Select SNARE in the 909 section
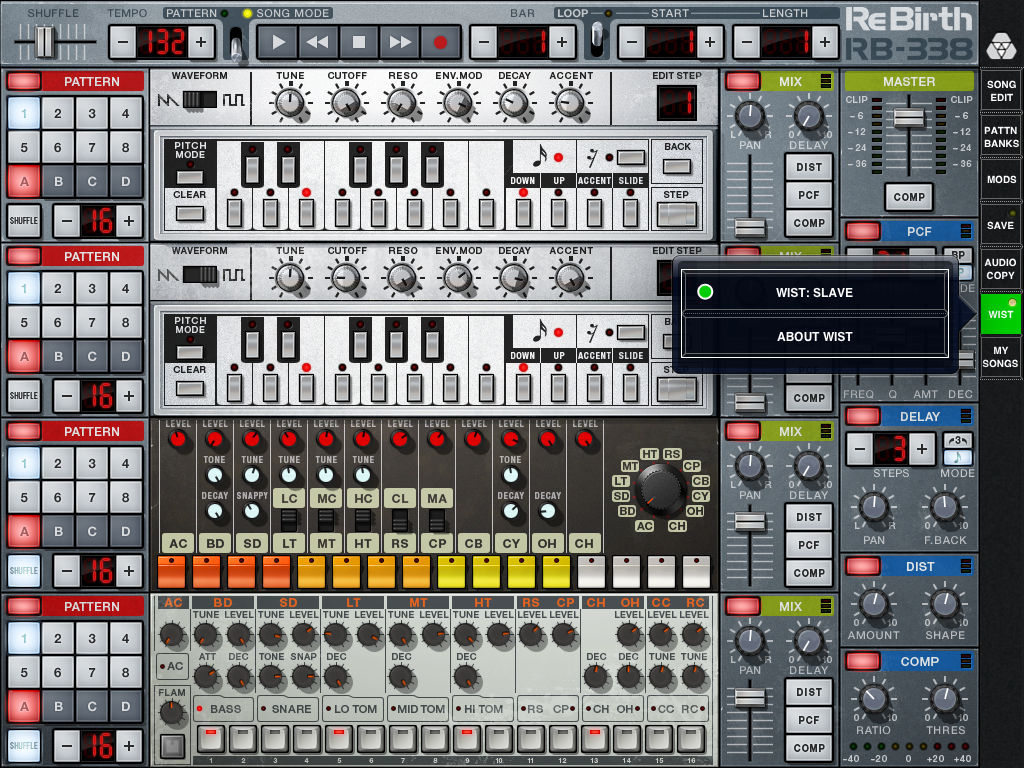1024x768 pixels. [x=287, y=709]
